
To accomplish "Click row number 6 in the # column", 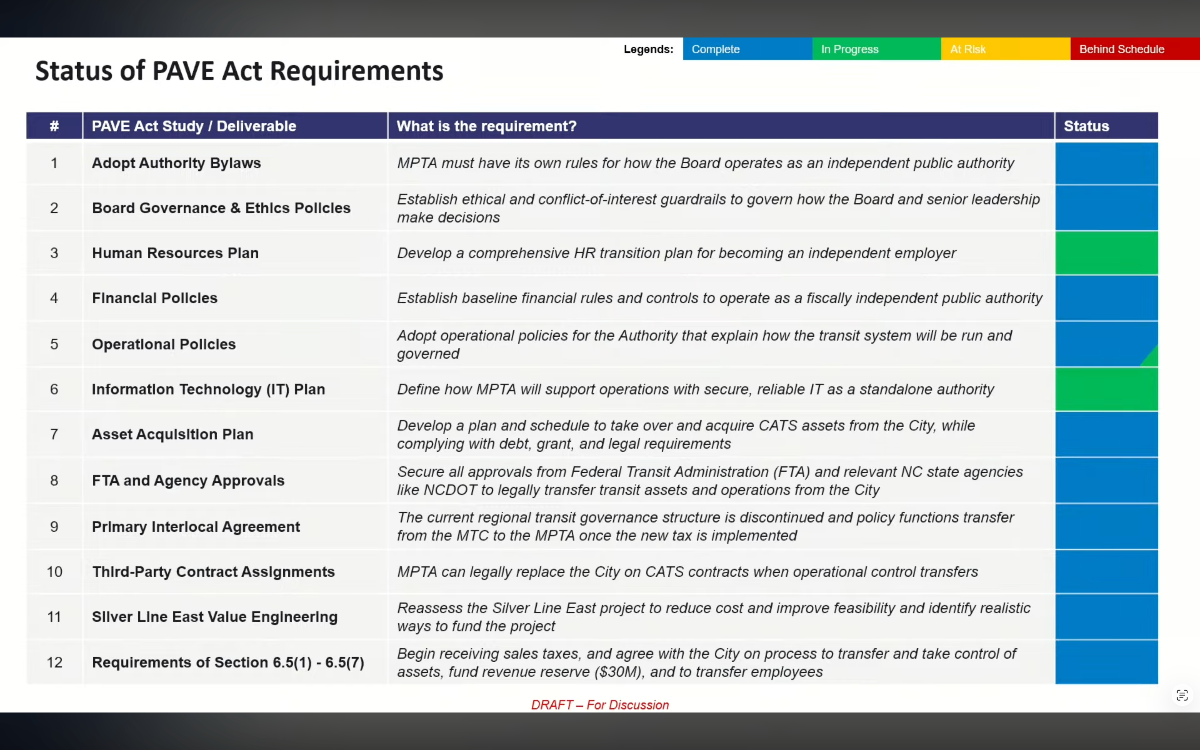I will 54,389.
